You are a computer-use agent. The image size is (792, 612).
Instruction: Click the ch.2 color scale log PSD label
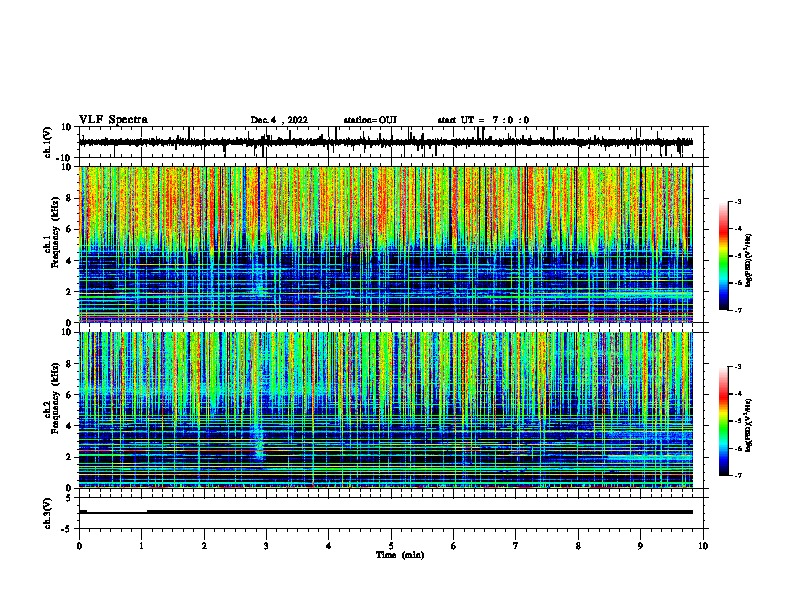749,425
